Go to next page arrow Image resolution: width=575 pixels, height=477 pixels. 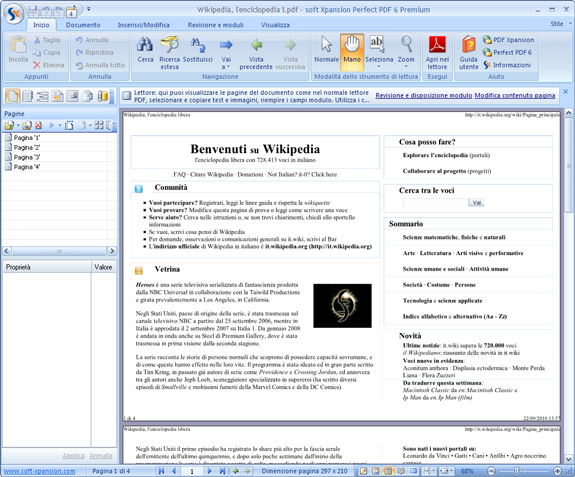coord(209,471)
